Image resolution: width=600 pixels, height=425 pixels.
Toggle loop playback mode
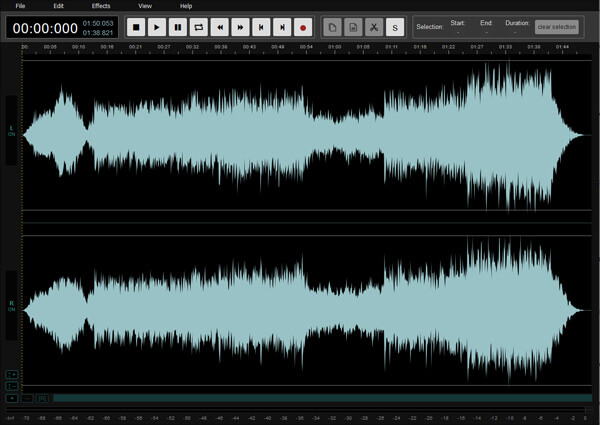tap(199, 27)
